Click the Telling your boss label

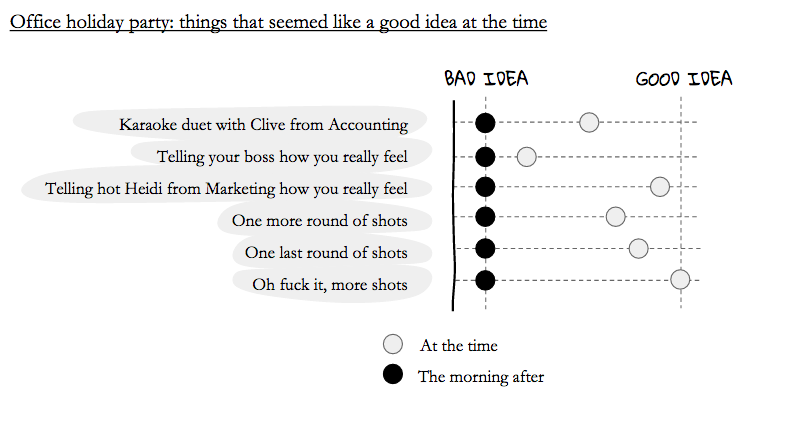pos(282,157)
